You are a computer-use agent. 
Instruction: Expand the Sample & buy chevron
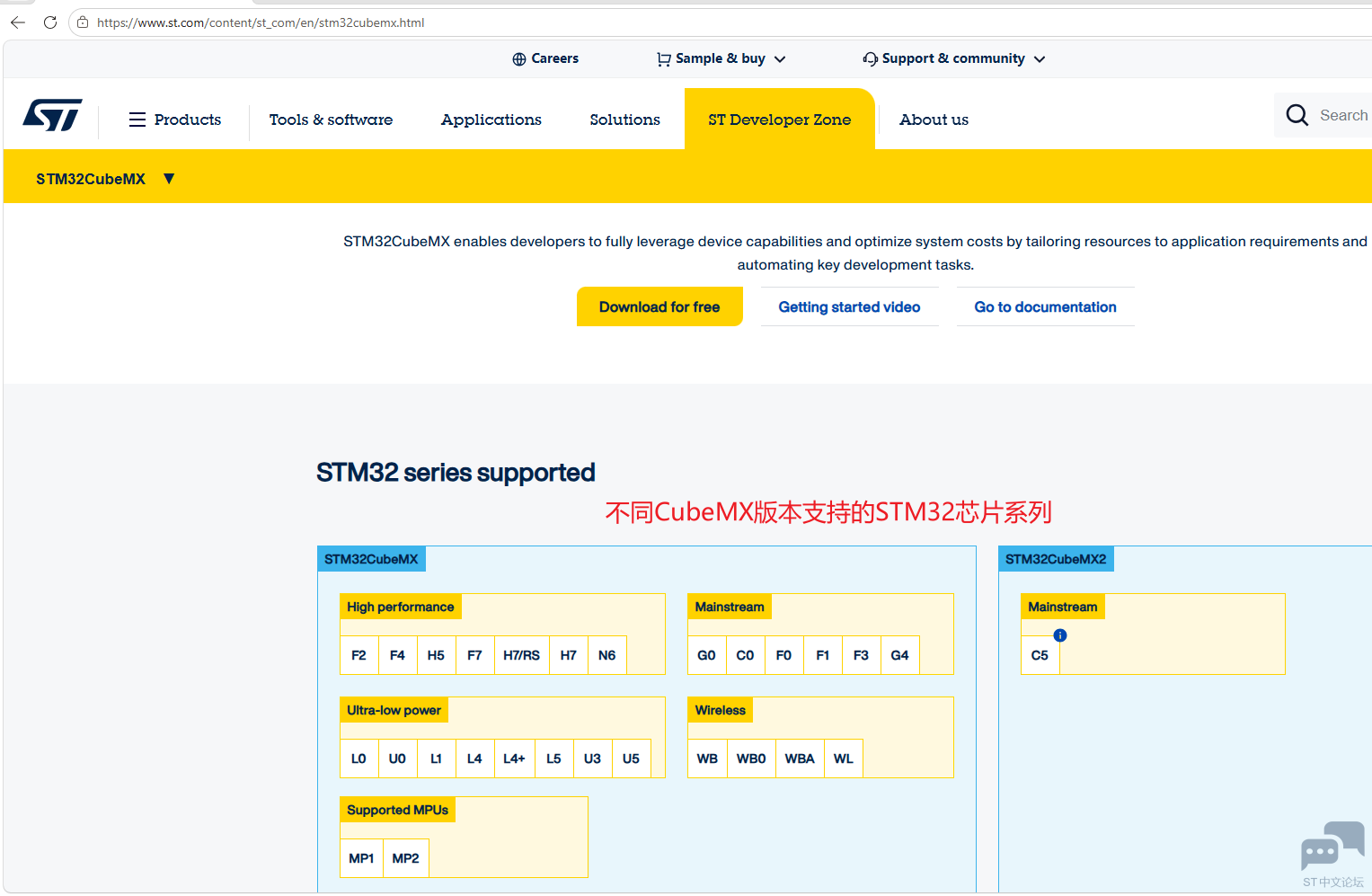pos(780,59)
